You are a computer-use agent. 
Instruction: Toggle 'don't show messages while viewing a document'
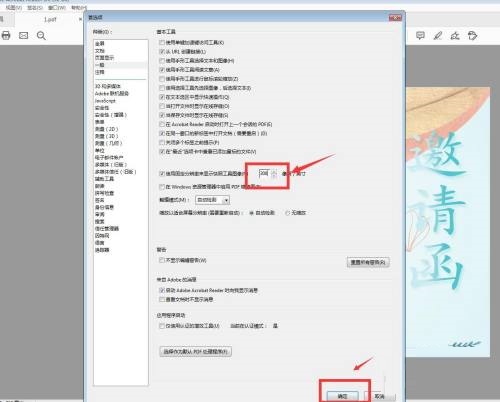coord(162,299)
